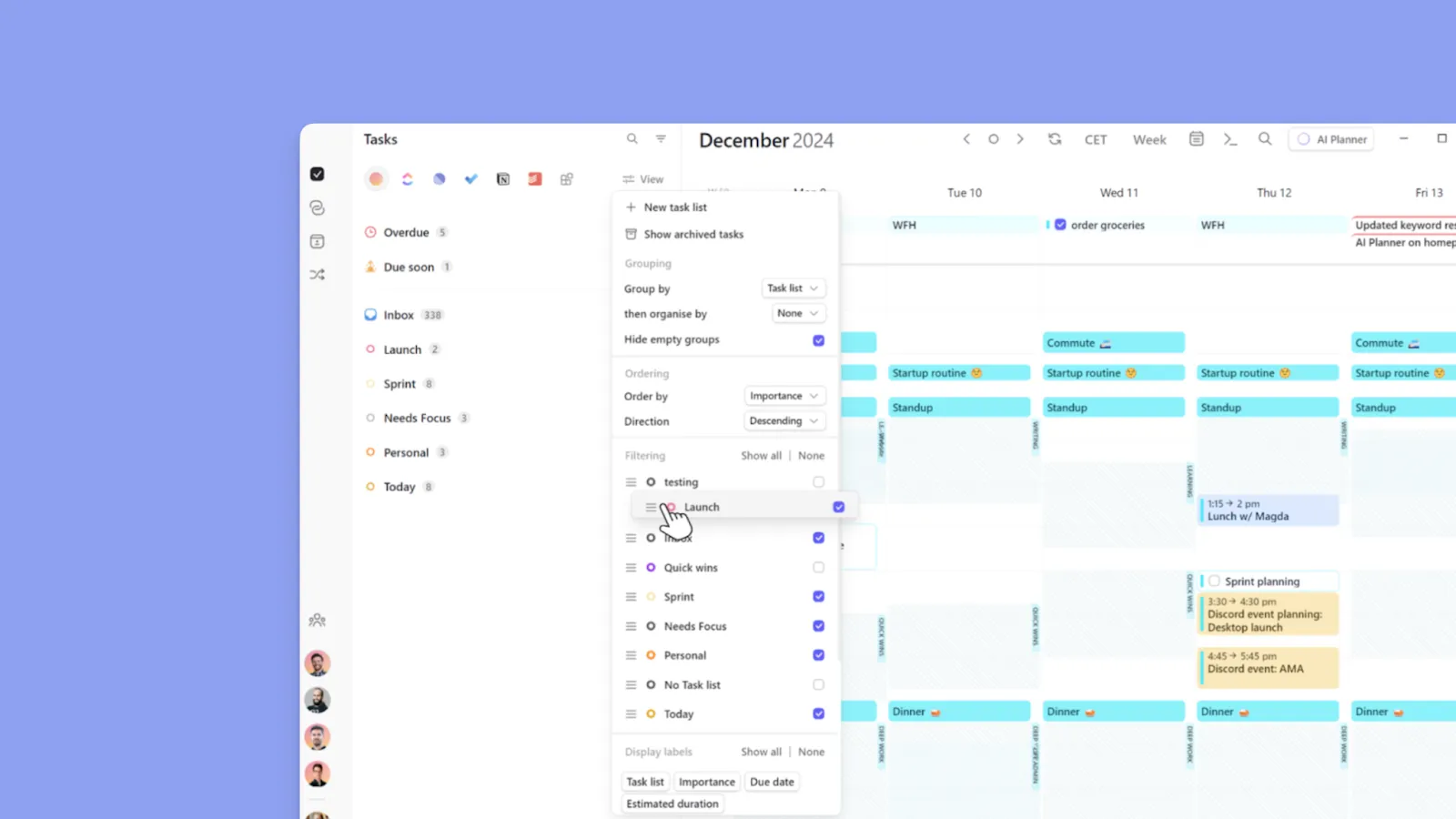Open the Group by Task list dropdown
Screen dimensions: 1456x819
click(x=792, y=288)
